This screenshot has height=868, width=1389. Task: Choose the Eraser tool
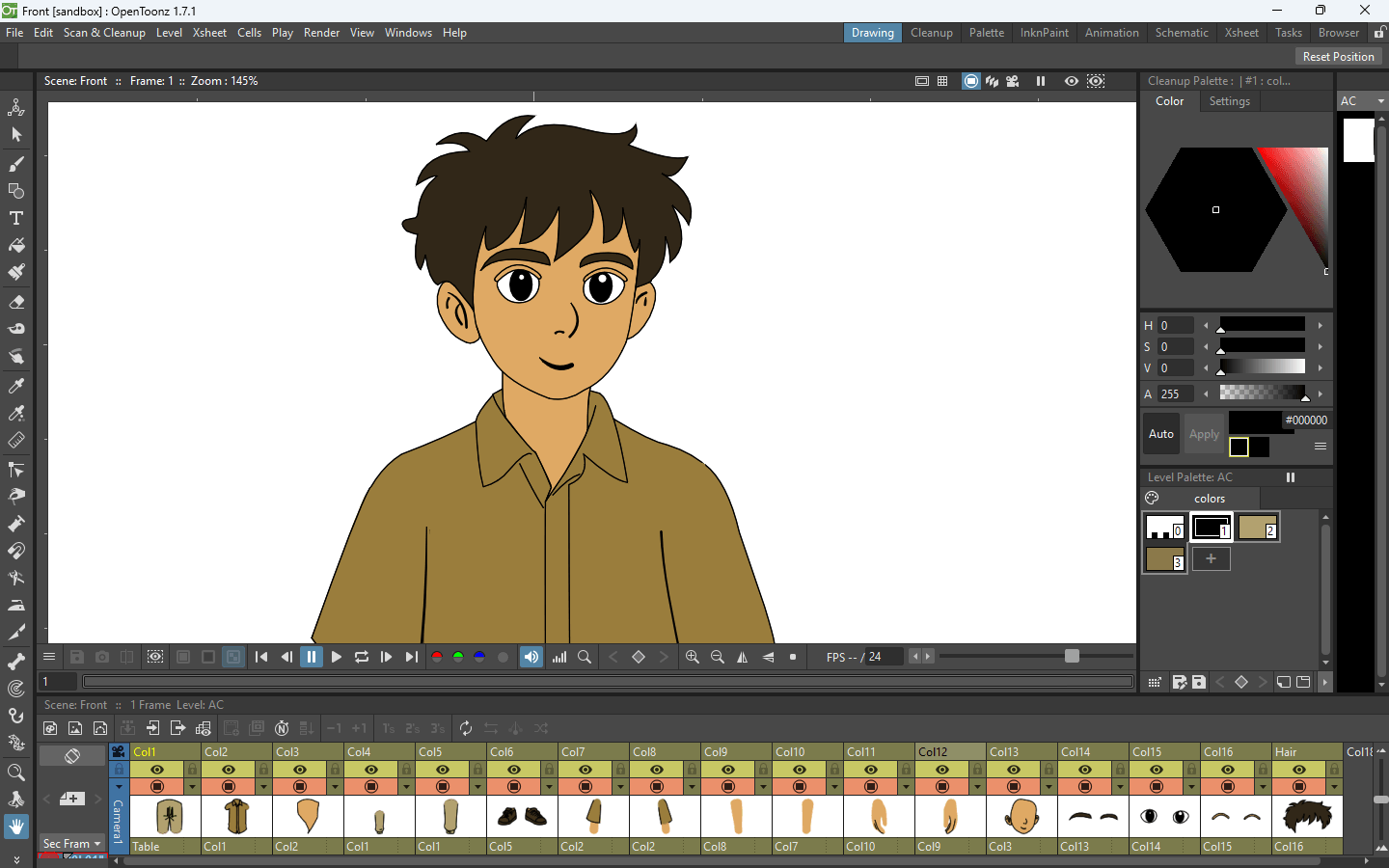click(16, 302)
